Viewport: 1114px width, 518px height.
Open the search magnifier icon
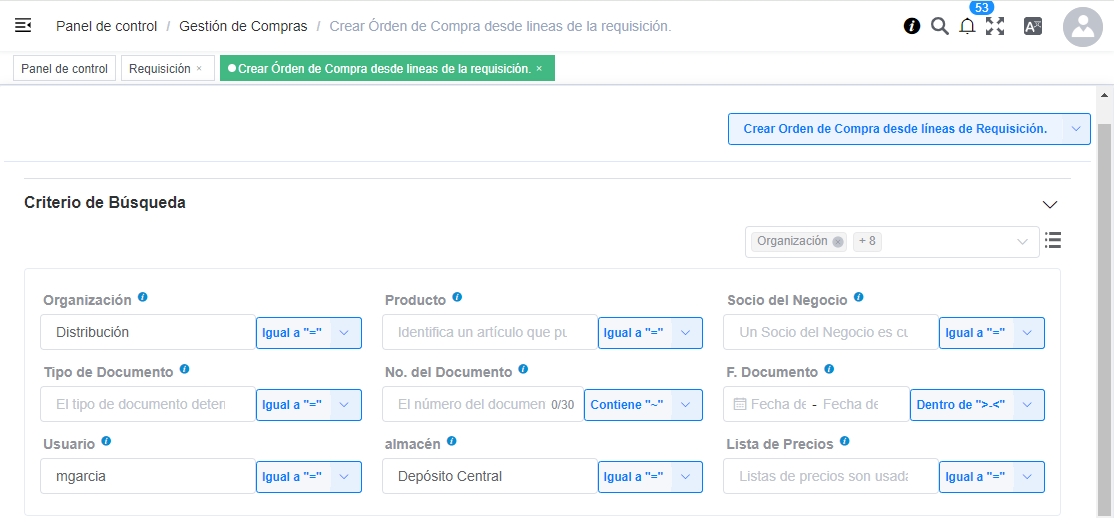(x=940, y=27)
